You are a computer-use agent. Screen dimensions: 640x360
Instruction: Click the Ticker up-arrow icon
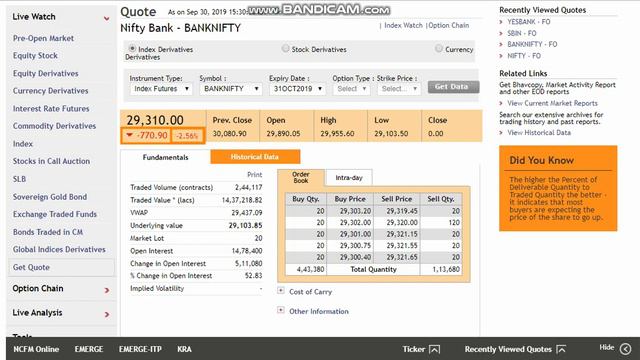tap(435, 349)
